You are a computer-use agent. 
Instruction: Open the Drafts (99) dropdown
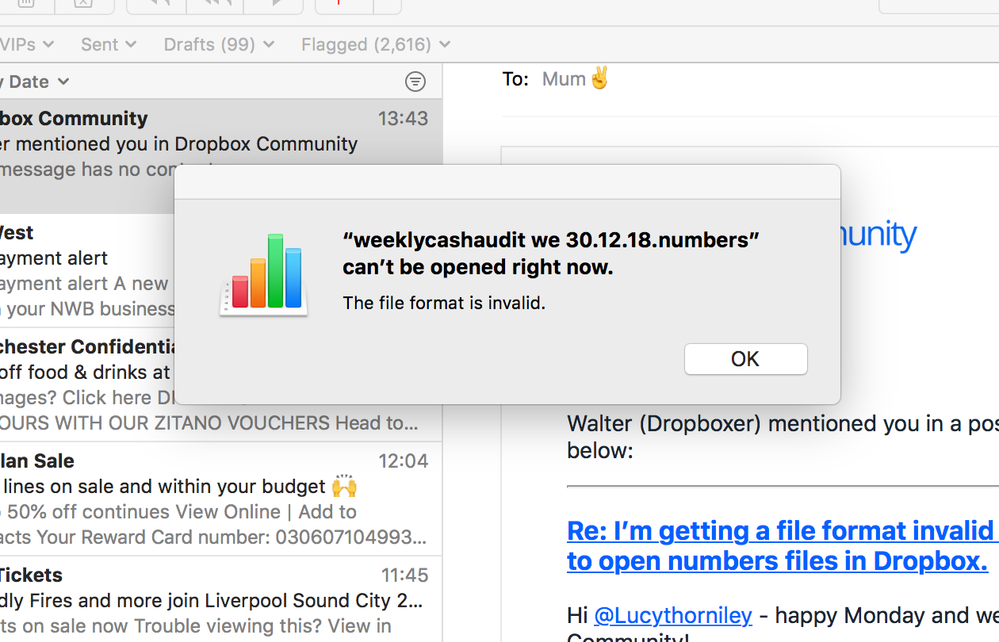218,45
